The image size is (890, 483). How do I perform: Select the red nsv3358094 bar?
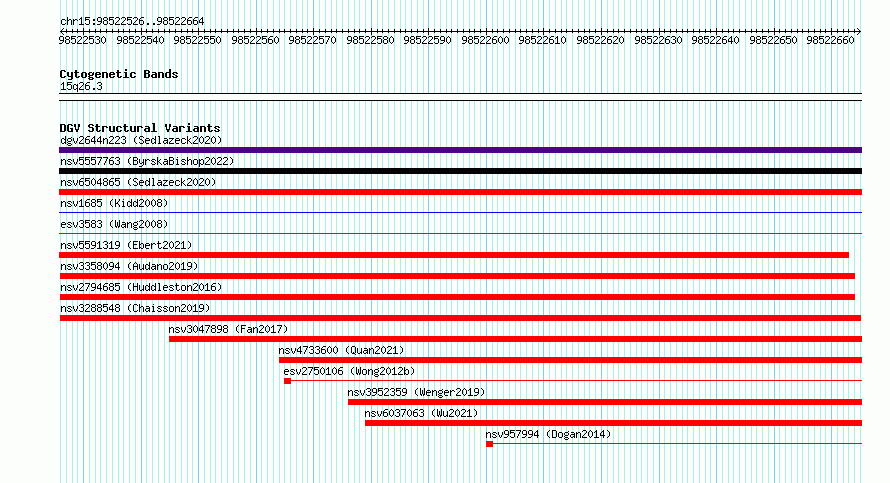457,276
